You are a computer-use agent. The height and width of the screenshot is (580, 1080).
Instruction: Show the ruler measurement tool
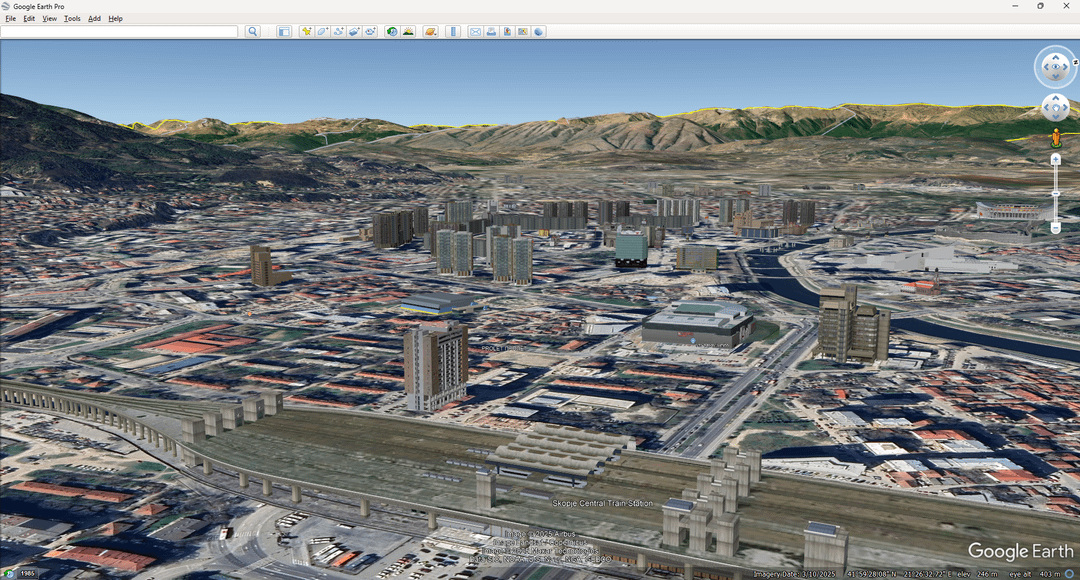[452, 32]
